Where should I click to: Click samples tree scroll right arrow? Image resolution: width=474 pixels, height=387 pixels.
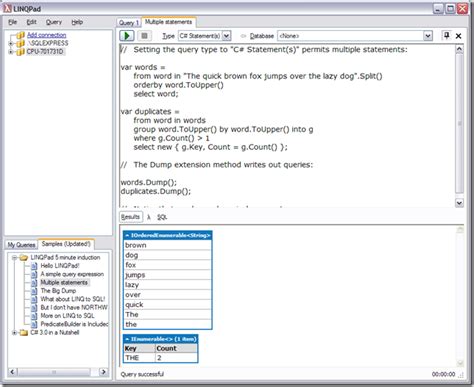click(x=103, y=372)
